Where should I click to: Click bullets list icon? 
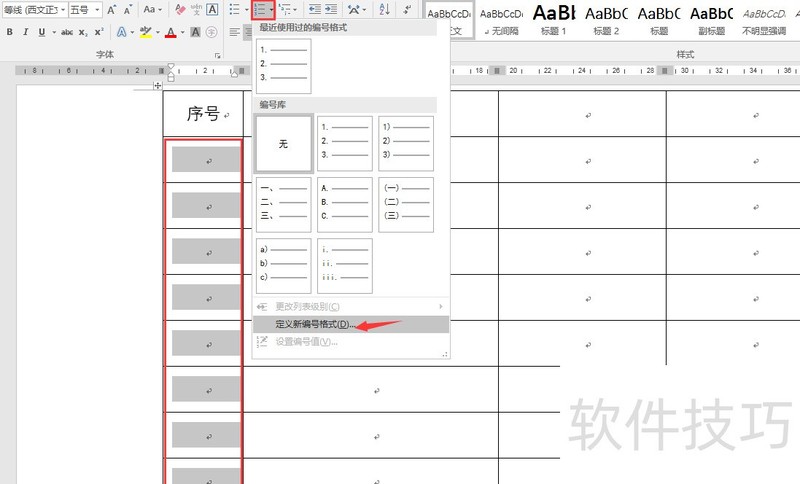pyautogui.click(x=235, y=9)
